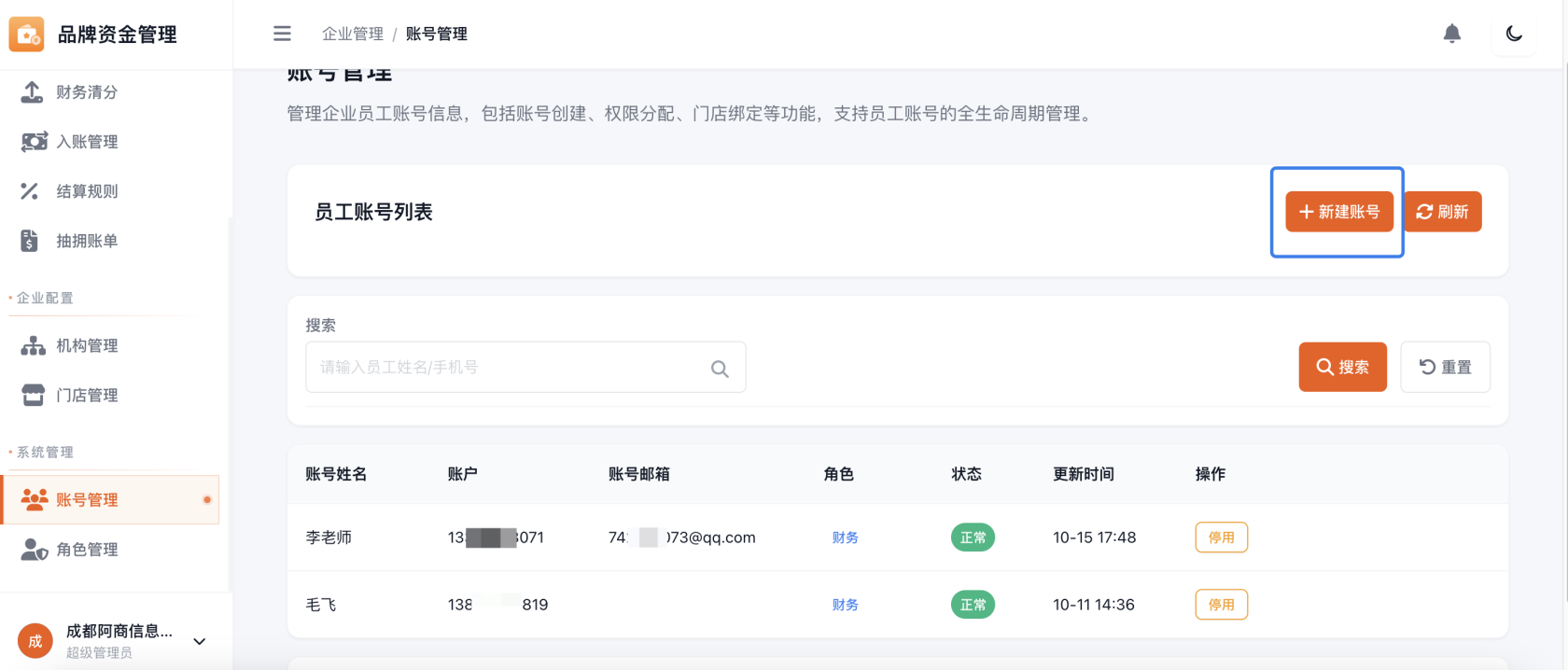Click the magnifier icon inside the search field
Image resolution: width=1568 pixels, height=670 pixels.
(720, 369)
